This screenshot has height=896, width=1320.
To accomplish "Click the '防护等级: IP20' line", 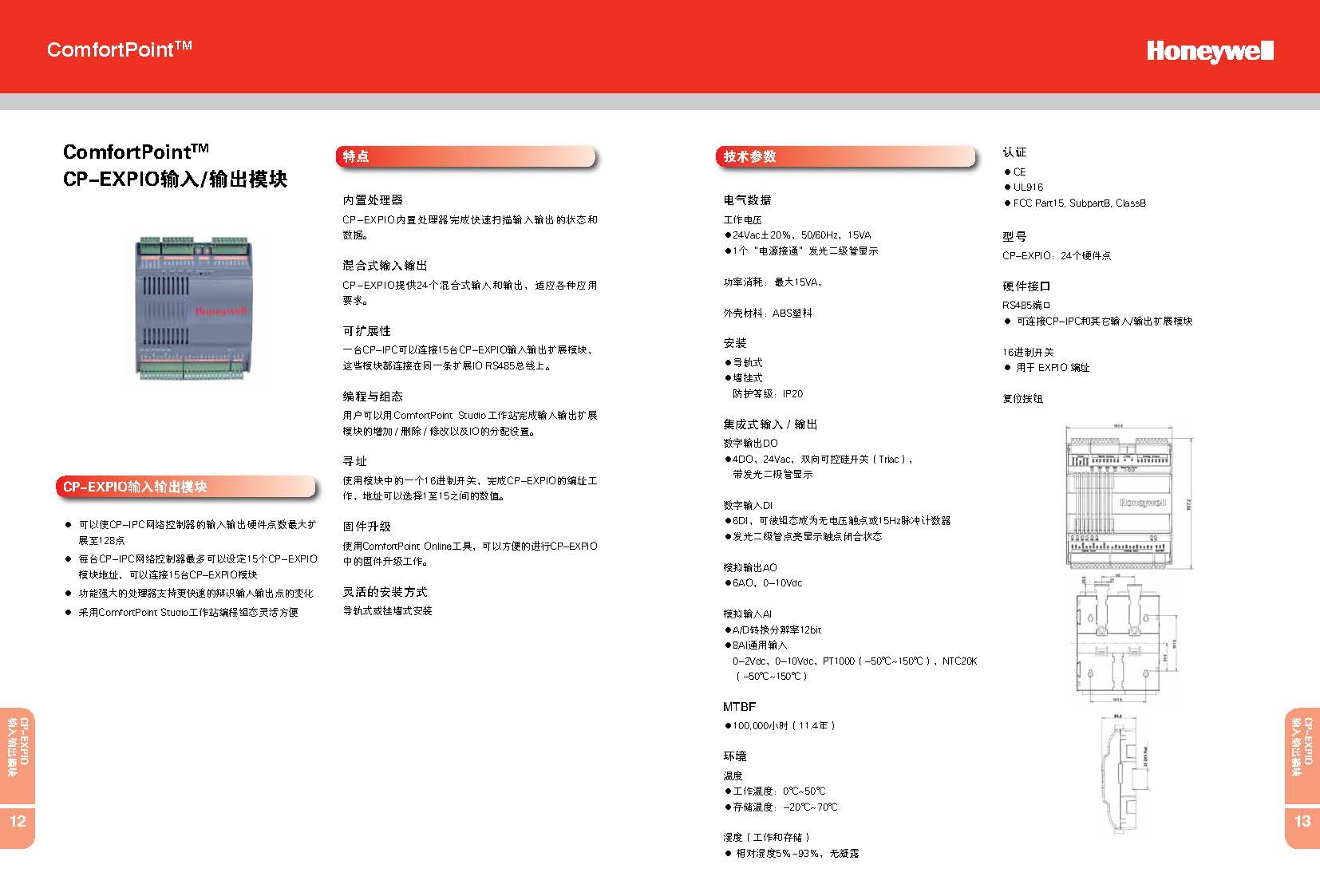I will pos(768,394).
